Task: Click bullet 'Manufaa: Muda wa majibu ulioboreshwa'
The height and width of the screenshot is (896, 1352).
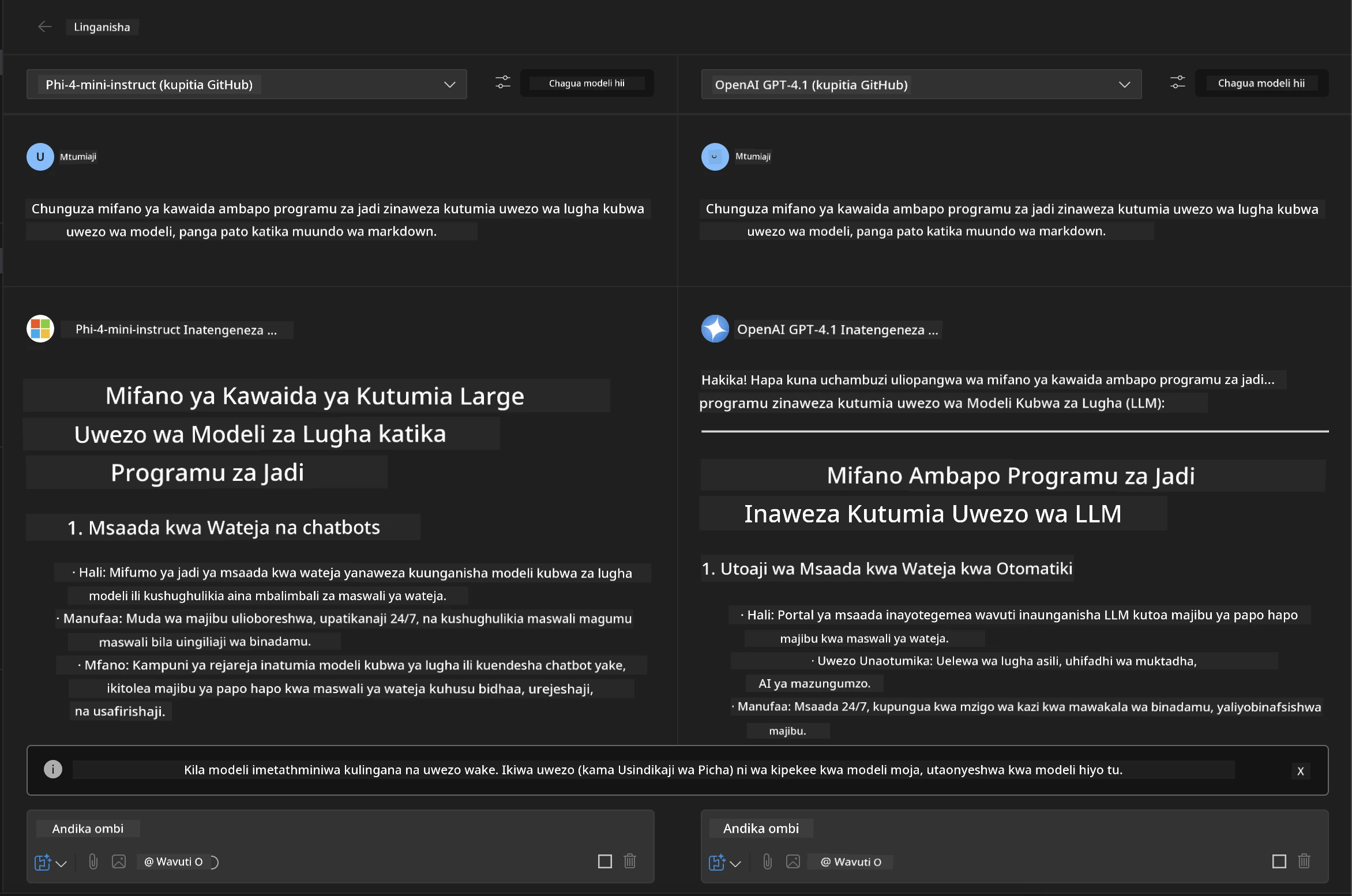Action: [x=344, y=618]
